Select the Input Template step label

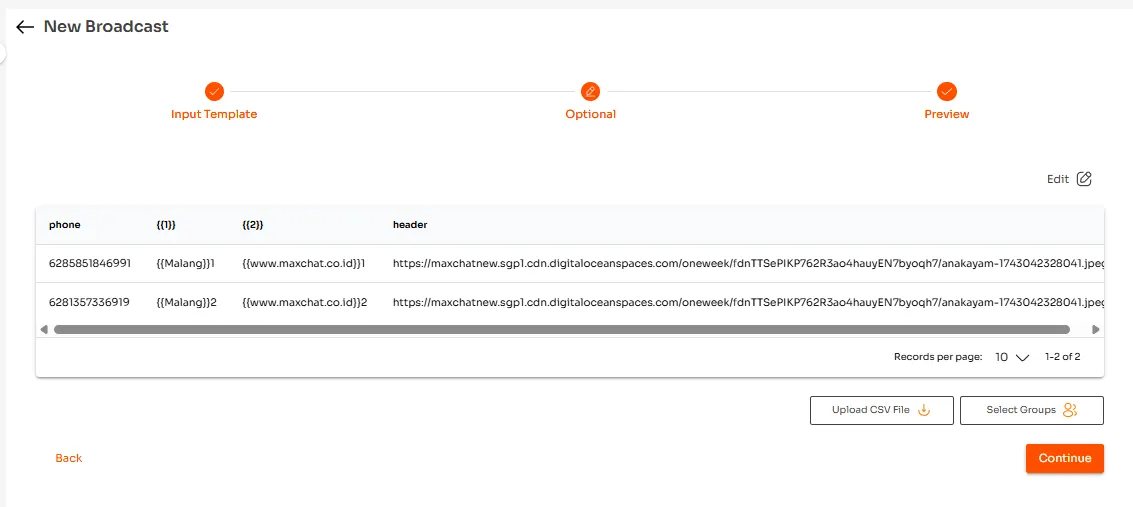click(x=214, y=114)
